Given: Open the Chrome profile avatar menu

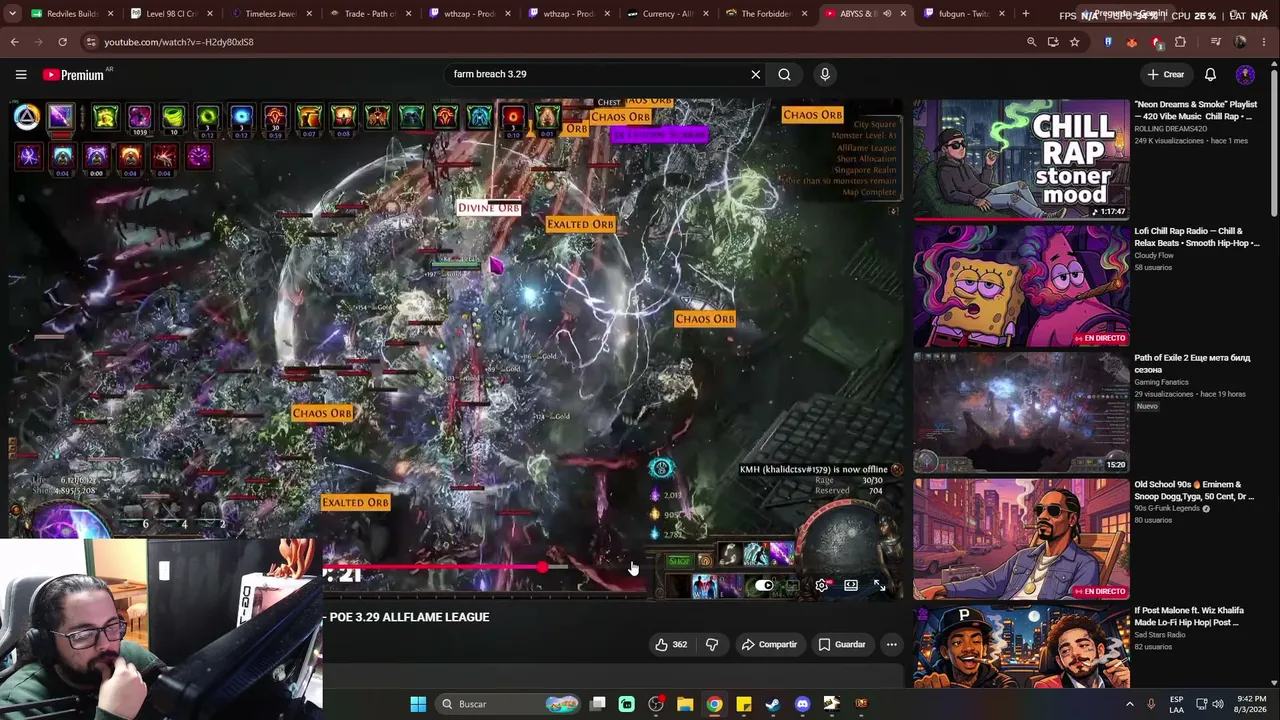Looking at the screenshot, I should coord(1240,42).
